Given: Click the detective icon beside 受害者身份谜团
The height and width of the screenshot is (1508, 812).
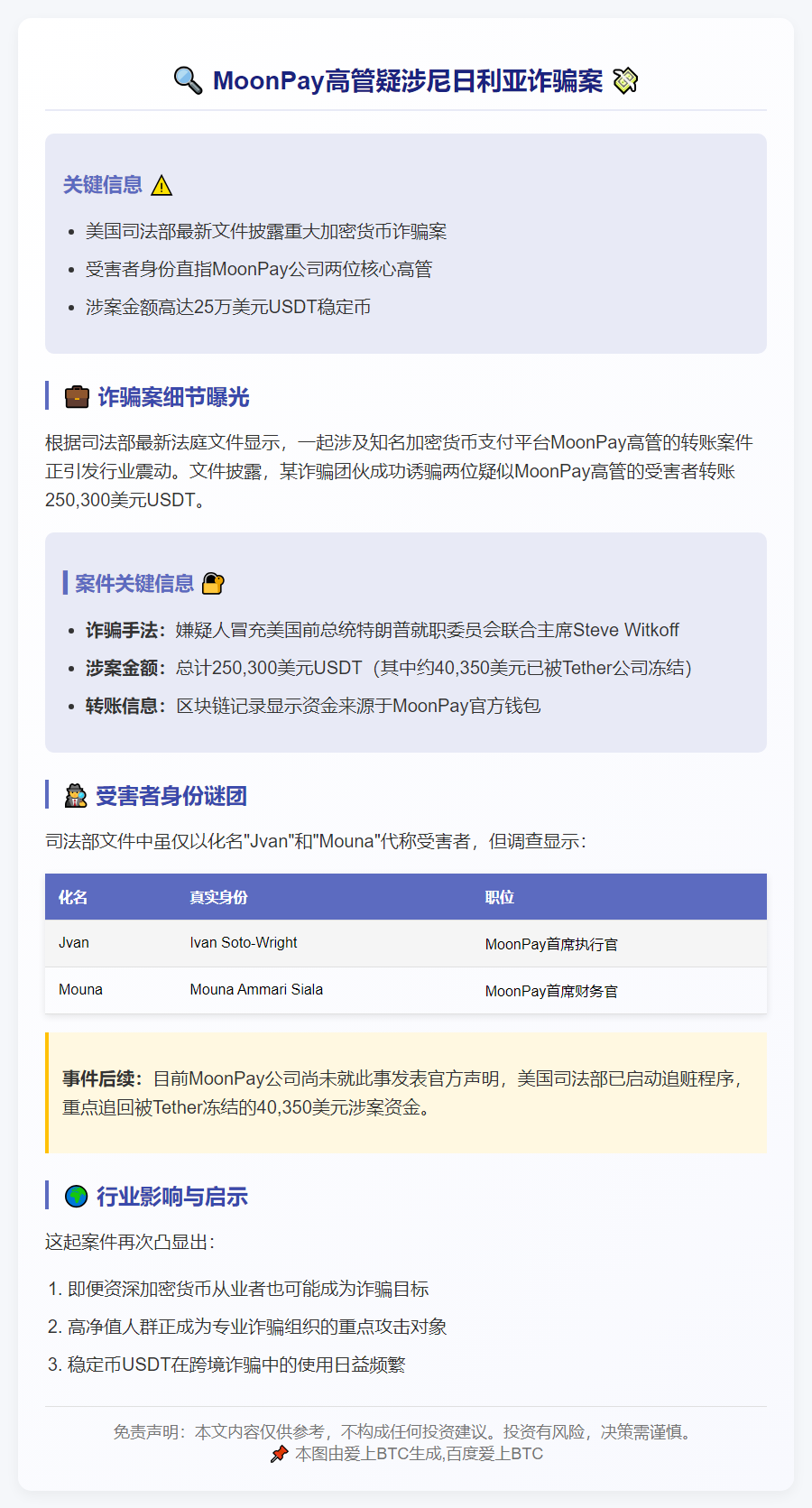Looking at the screenshot, I should (76, 796).
